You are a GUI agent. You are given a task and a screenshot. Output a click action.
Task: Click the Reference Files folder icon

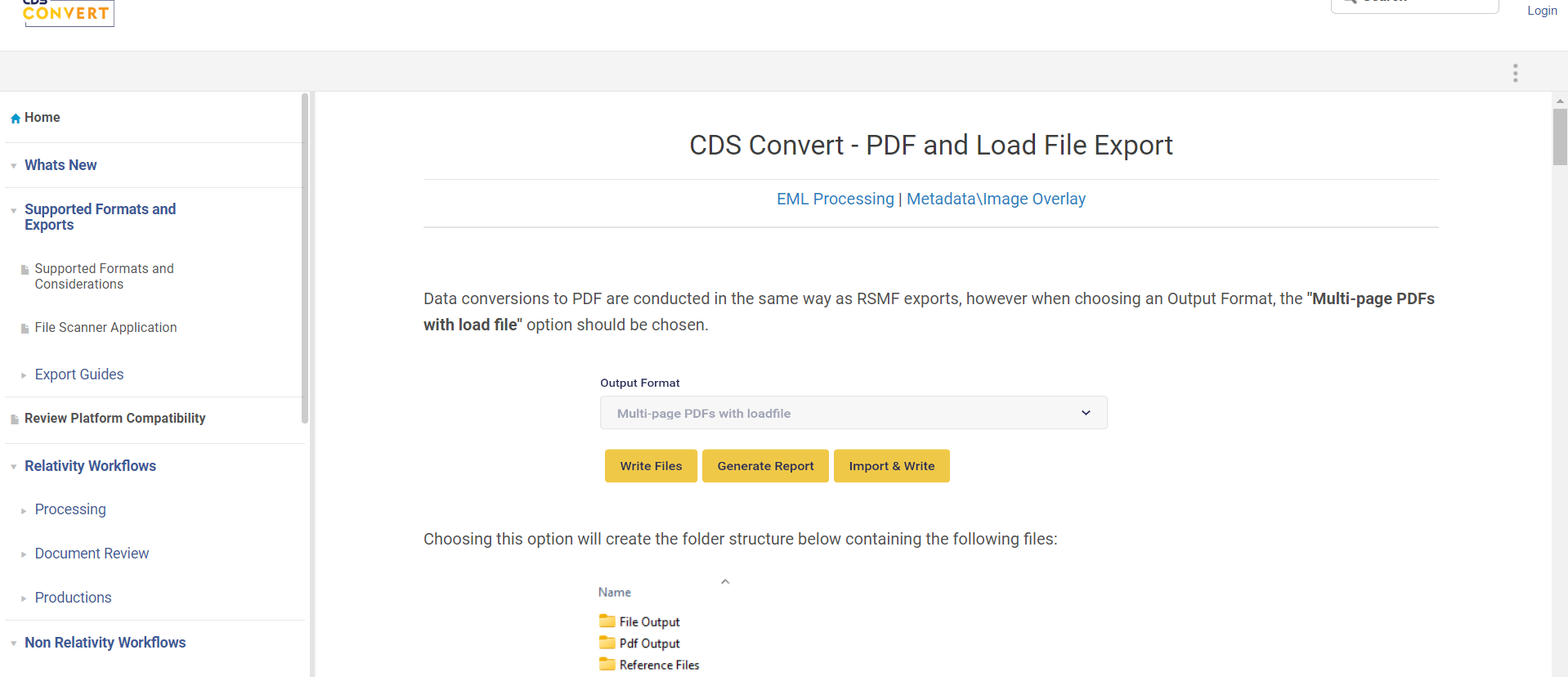(x=607, y=664)
